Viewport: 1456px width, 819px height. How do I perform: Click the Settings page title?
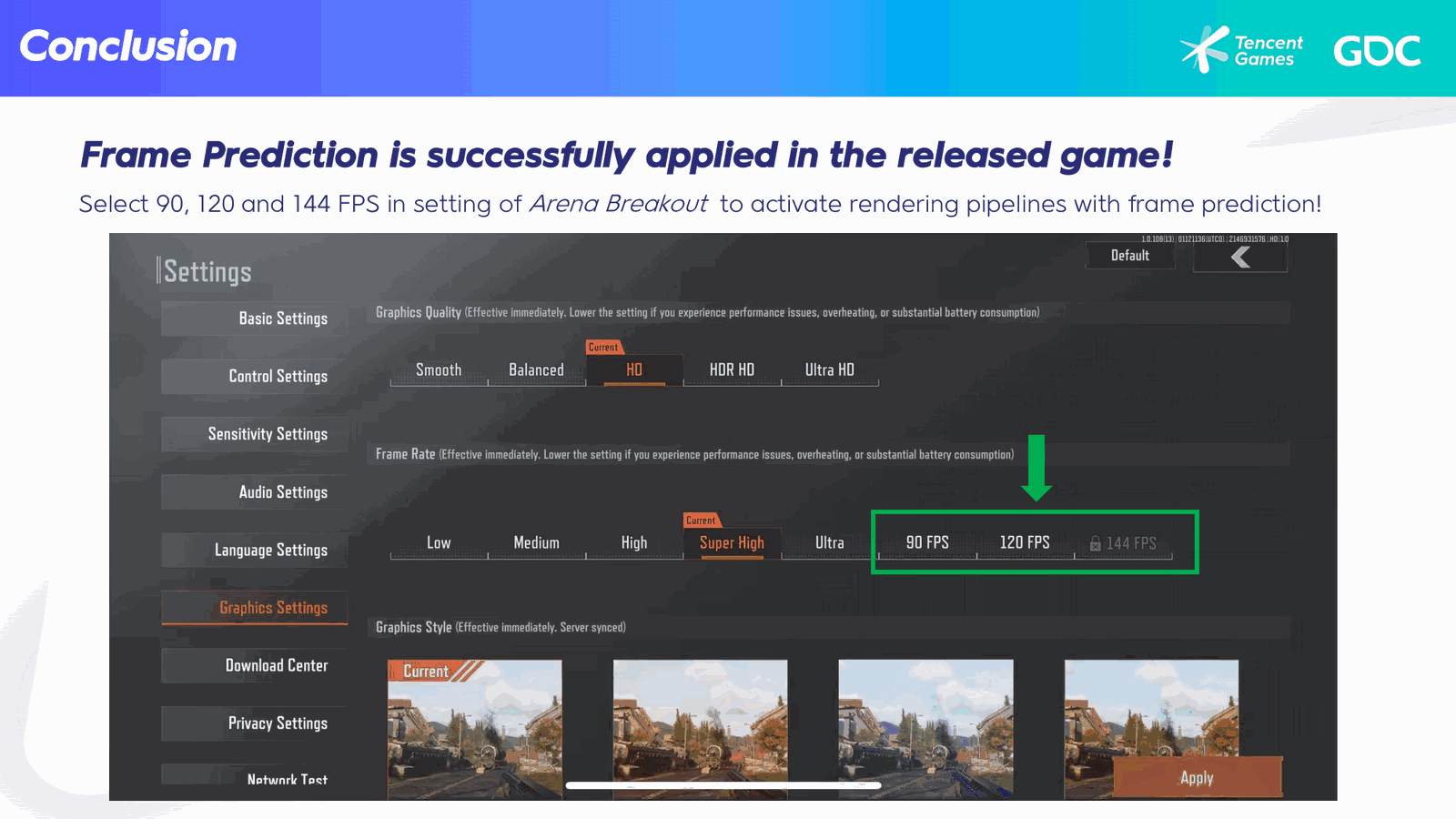click(207, 272)
